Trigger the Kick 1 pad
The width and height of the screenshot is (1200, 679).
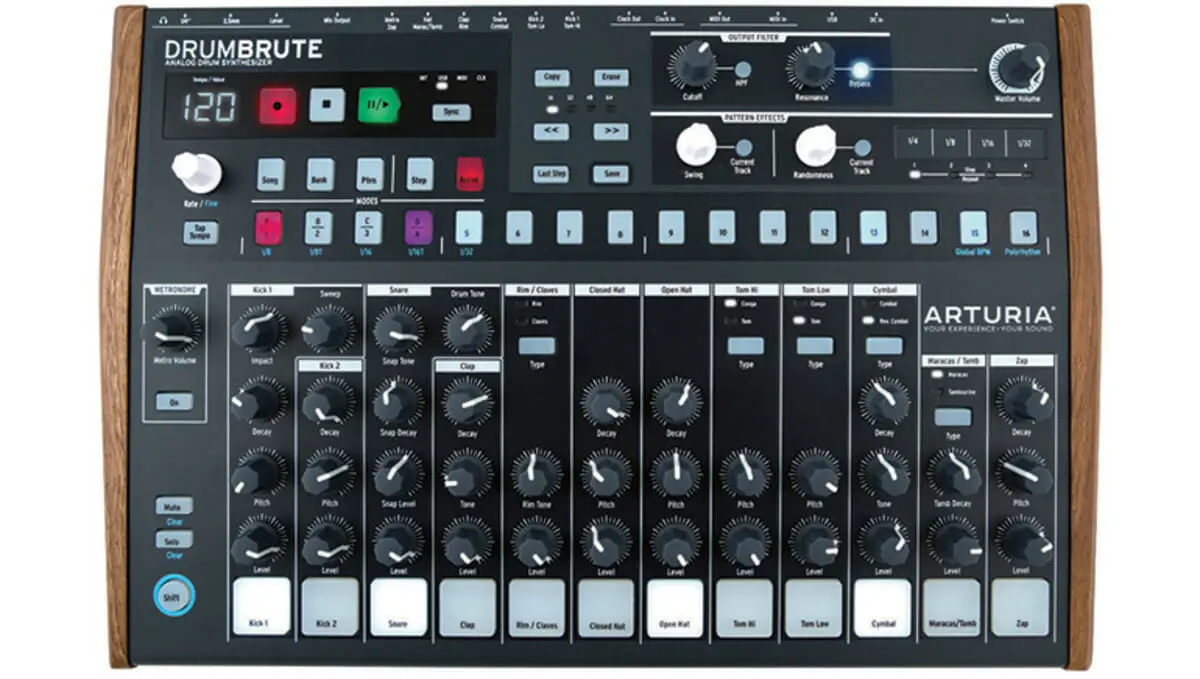click(x=261, y=607)
